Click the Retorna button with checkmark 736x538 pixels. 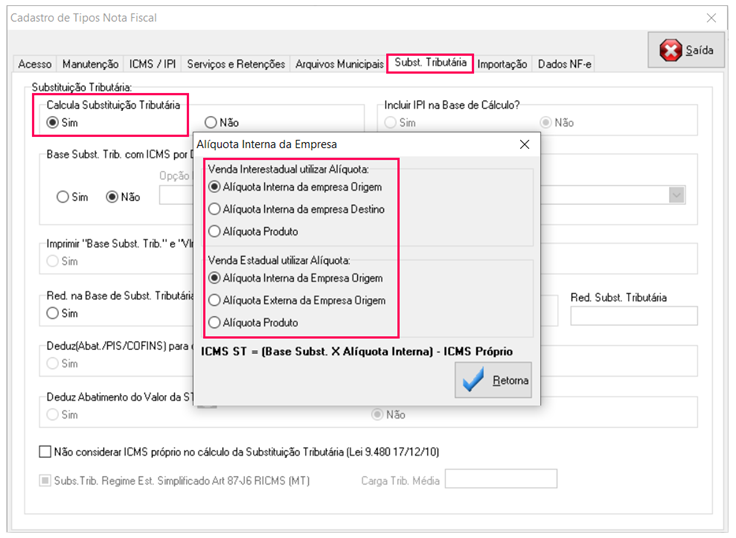tap(494, 380)
